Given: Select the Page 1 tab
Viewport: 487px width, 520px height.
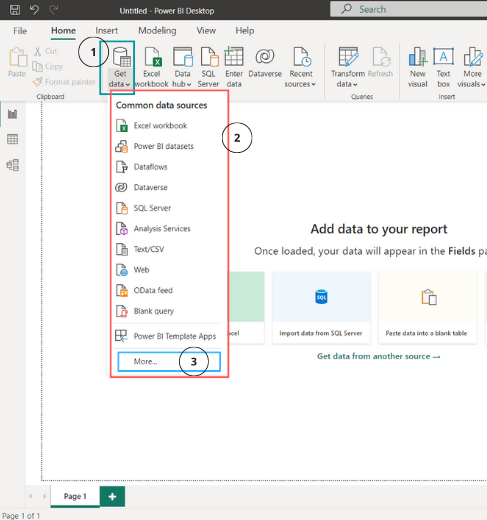Looking at the screenshot, I should click(x=75, y=496).
